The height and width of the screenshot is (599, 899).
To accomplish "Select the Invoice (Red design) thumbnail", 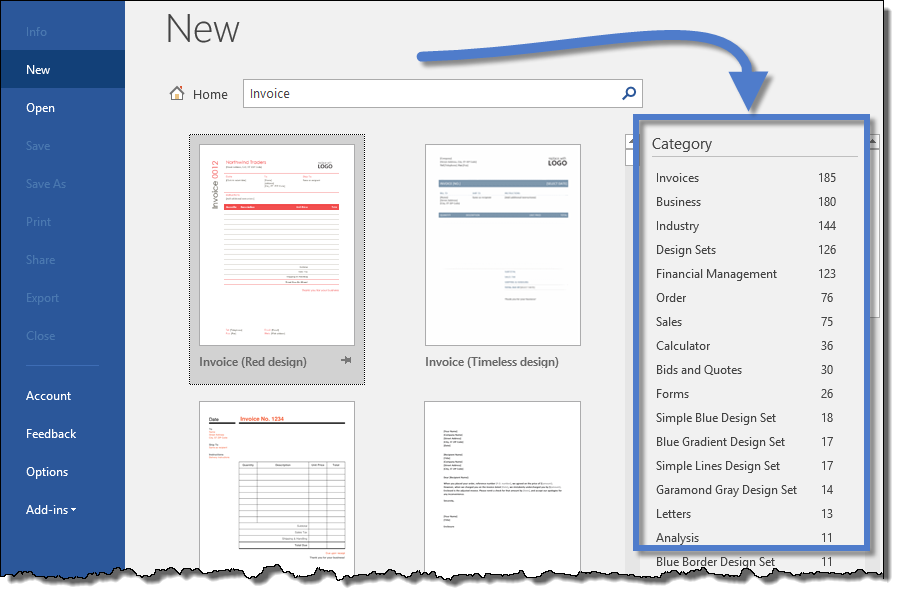I will pos(277,245).
